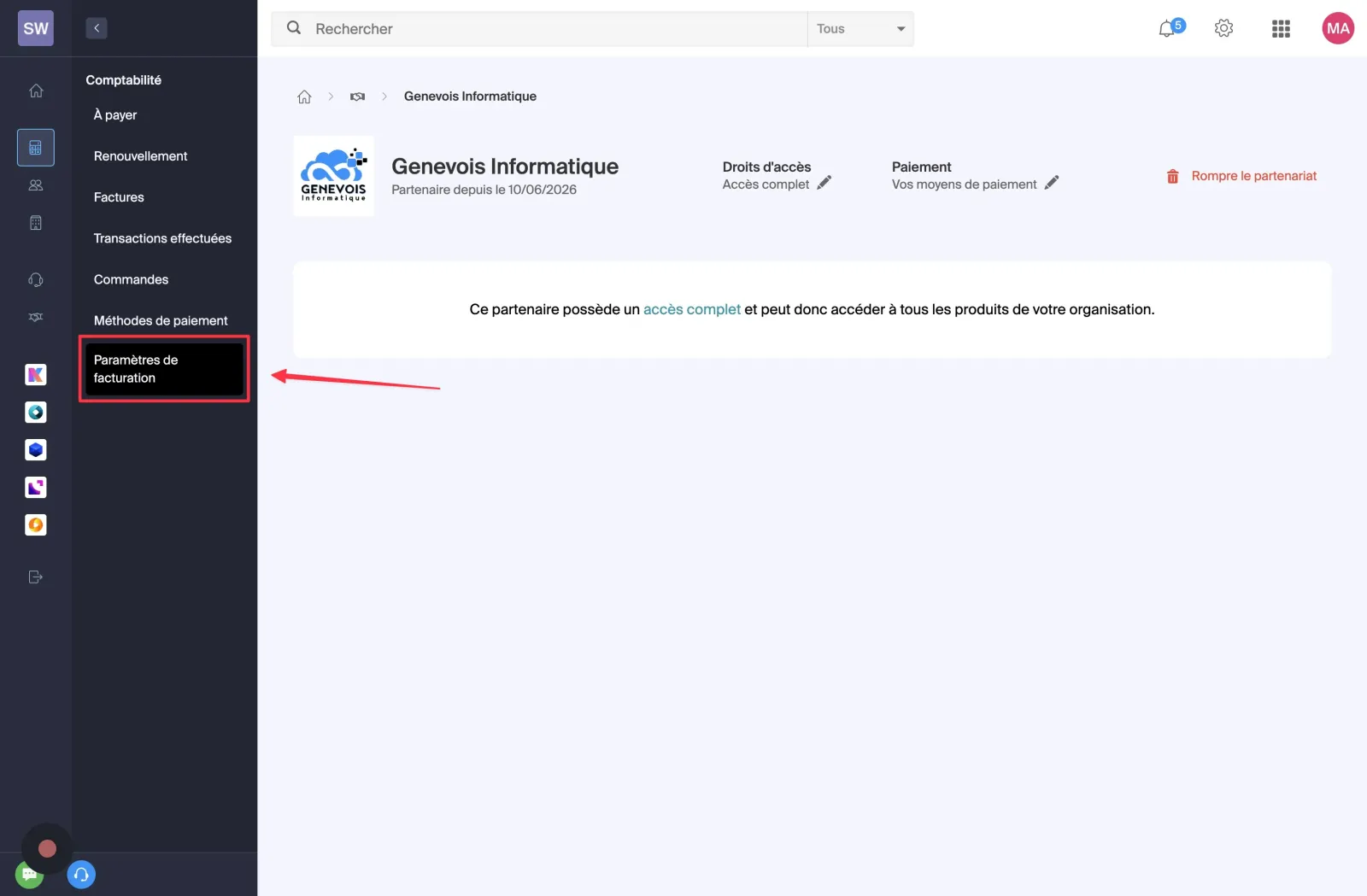
Task: Click the breadcrumb home icon
Action: click(304, 97)
